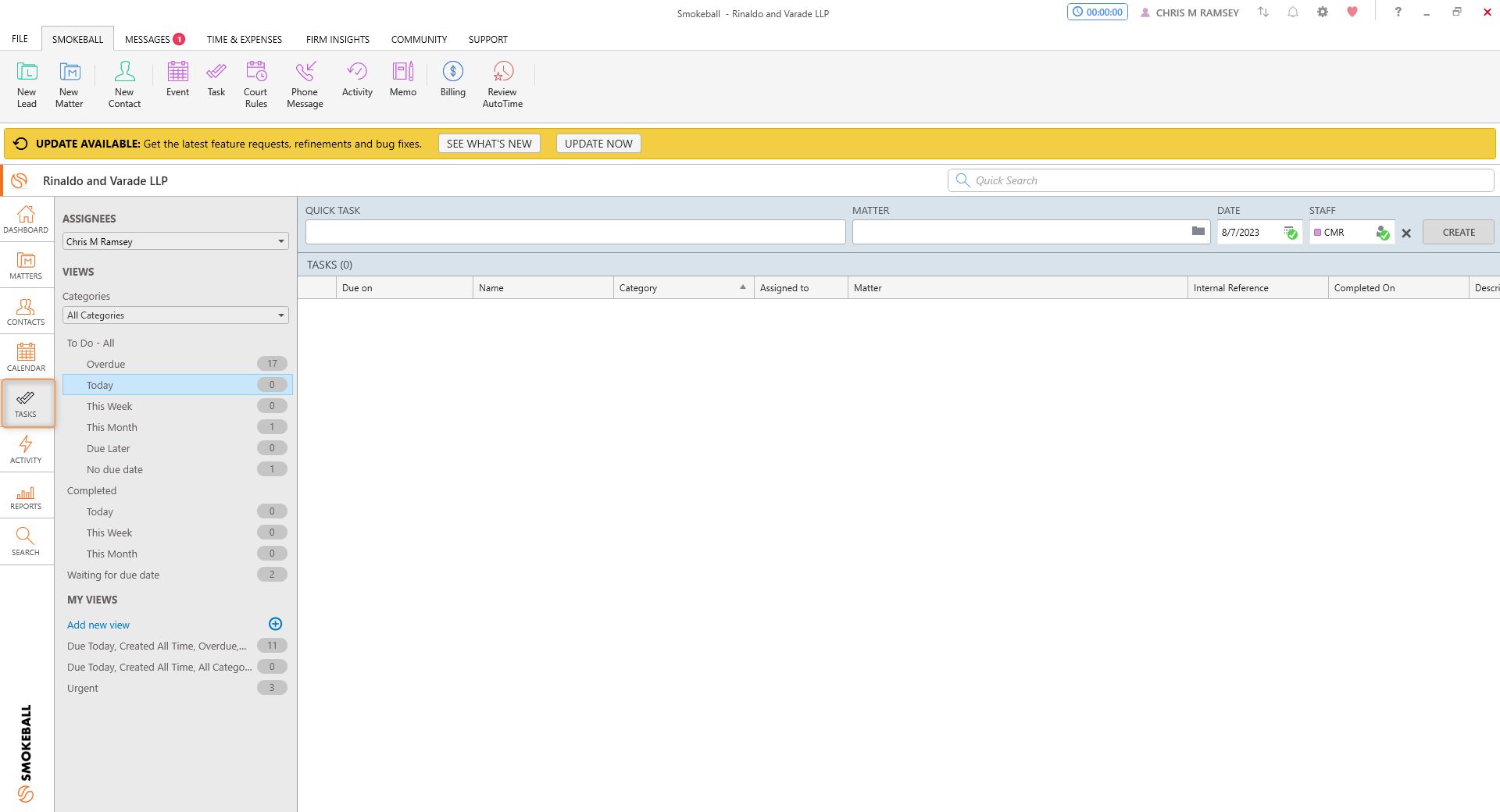Click the heart icon in title bar
The image size is (1500, 812).
pyautogui.click(x=1352, y=12)
